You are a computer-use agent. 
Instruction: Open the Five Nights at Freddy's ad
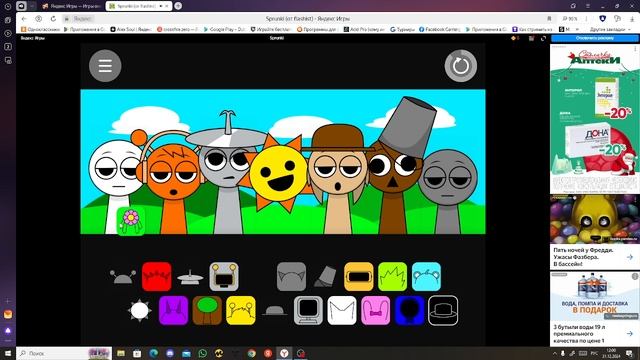[x=595, y=232]
